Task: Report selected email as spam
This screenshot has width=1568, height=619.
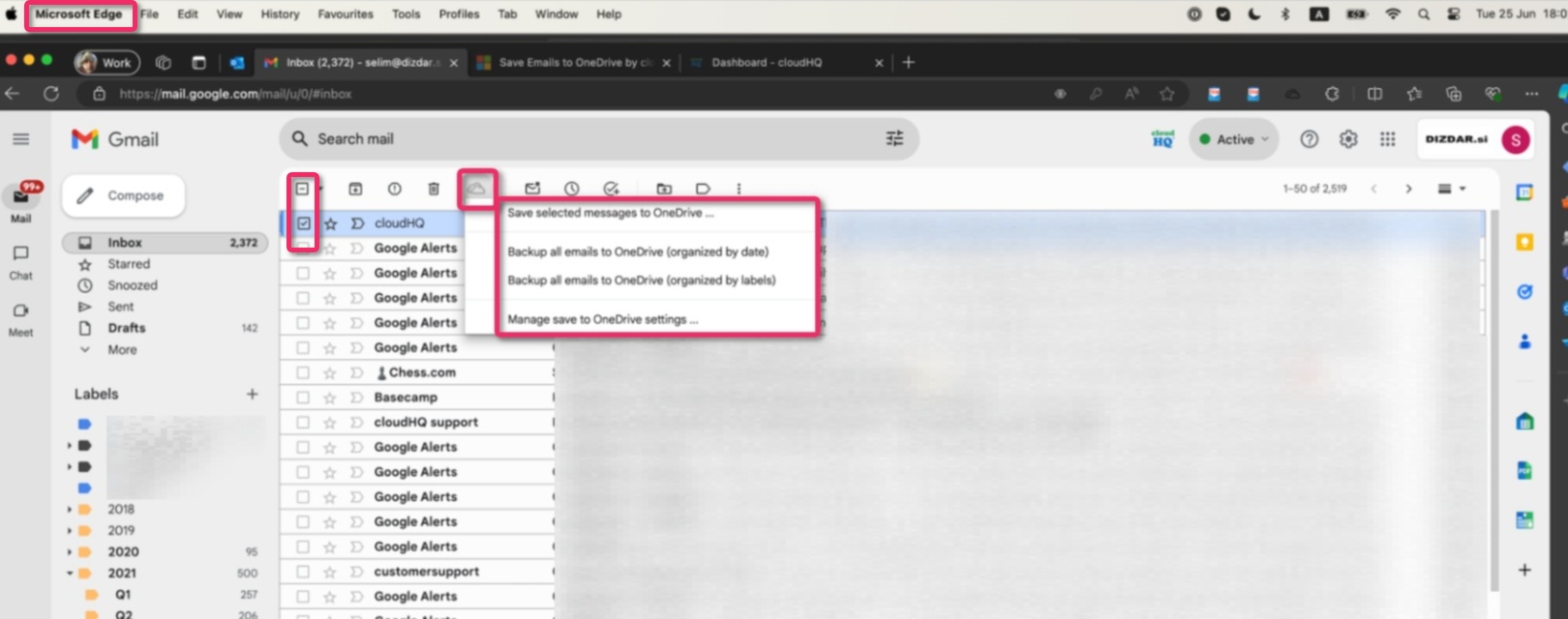Action: 394,189
